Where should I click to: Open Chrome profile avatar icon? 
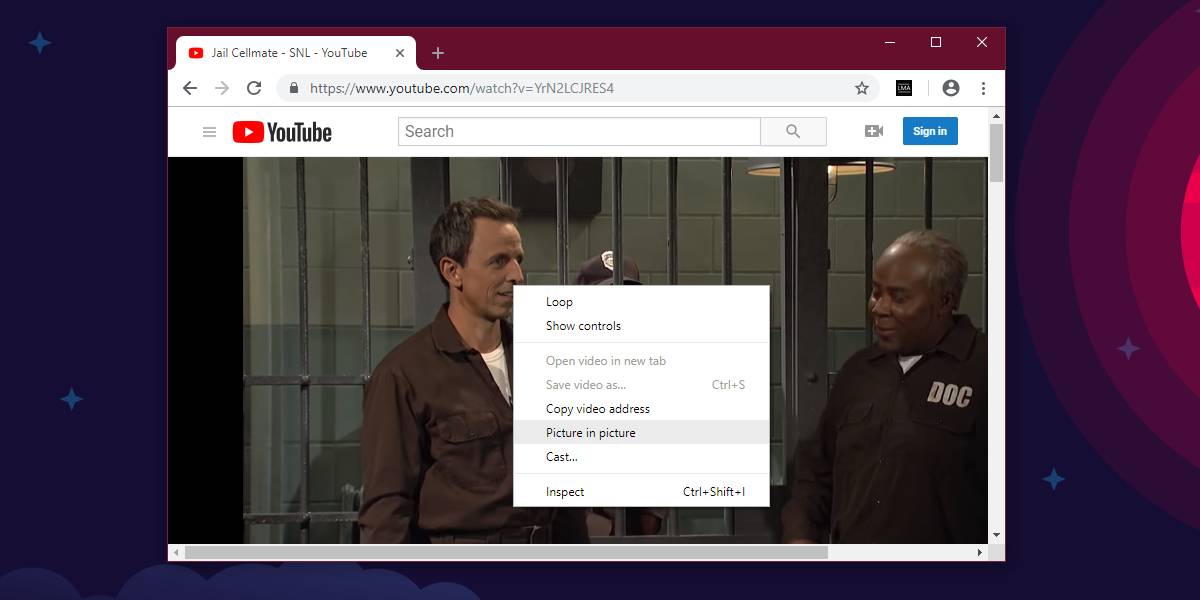coord(951,88)
